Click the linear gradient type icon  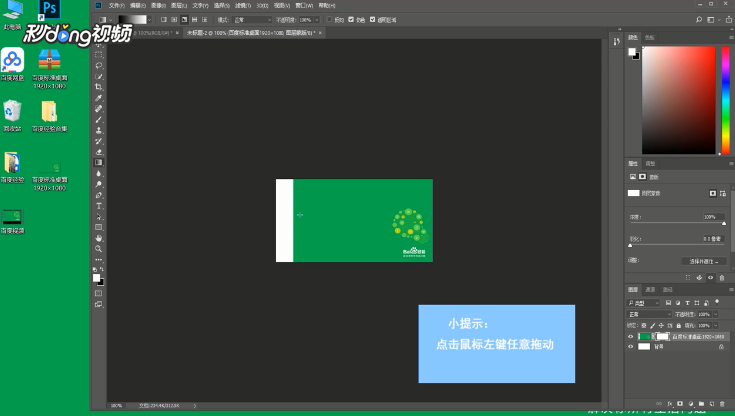[164, 20]
